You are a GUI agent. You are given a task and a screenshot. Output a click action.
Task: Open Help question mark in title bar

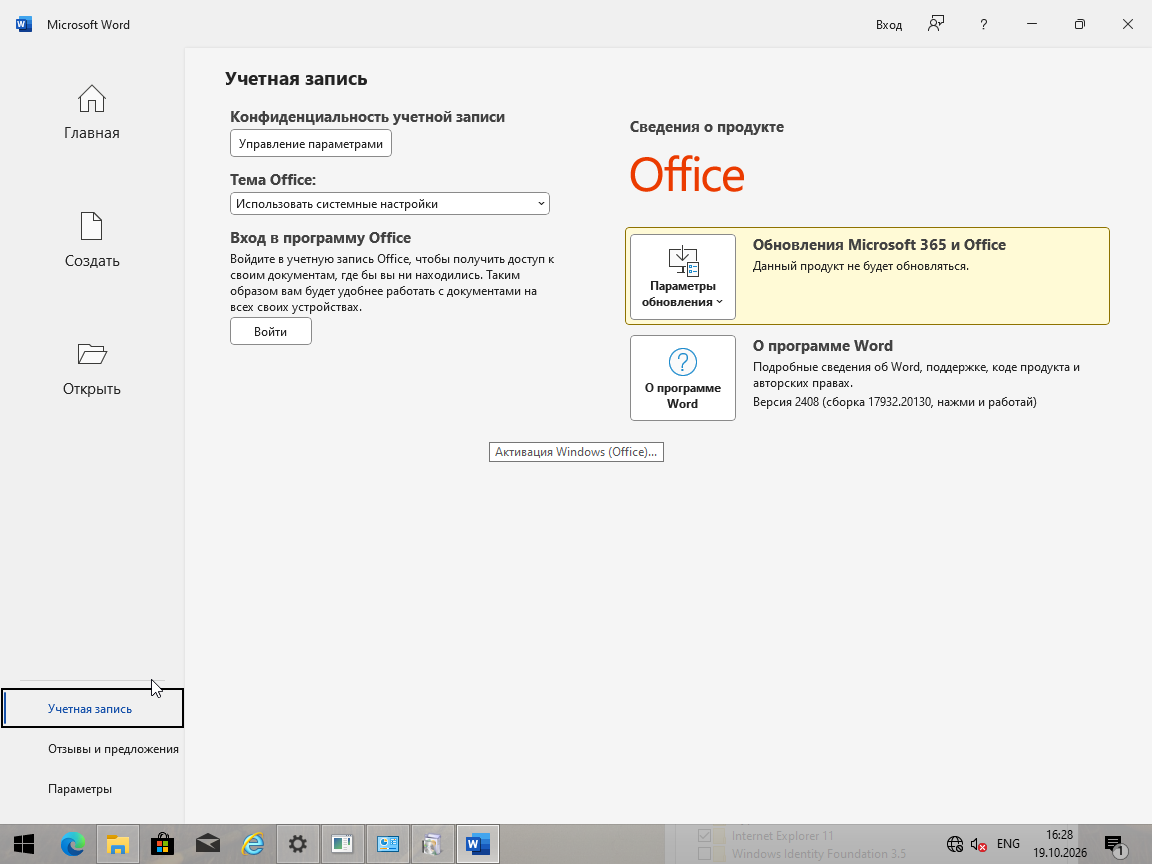tap(984, 24)
